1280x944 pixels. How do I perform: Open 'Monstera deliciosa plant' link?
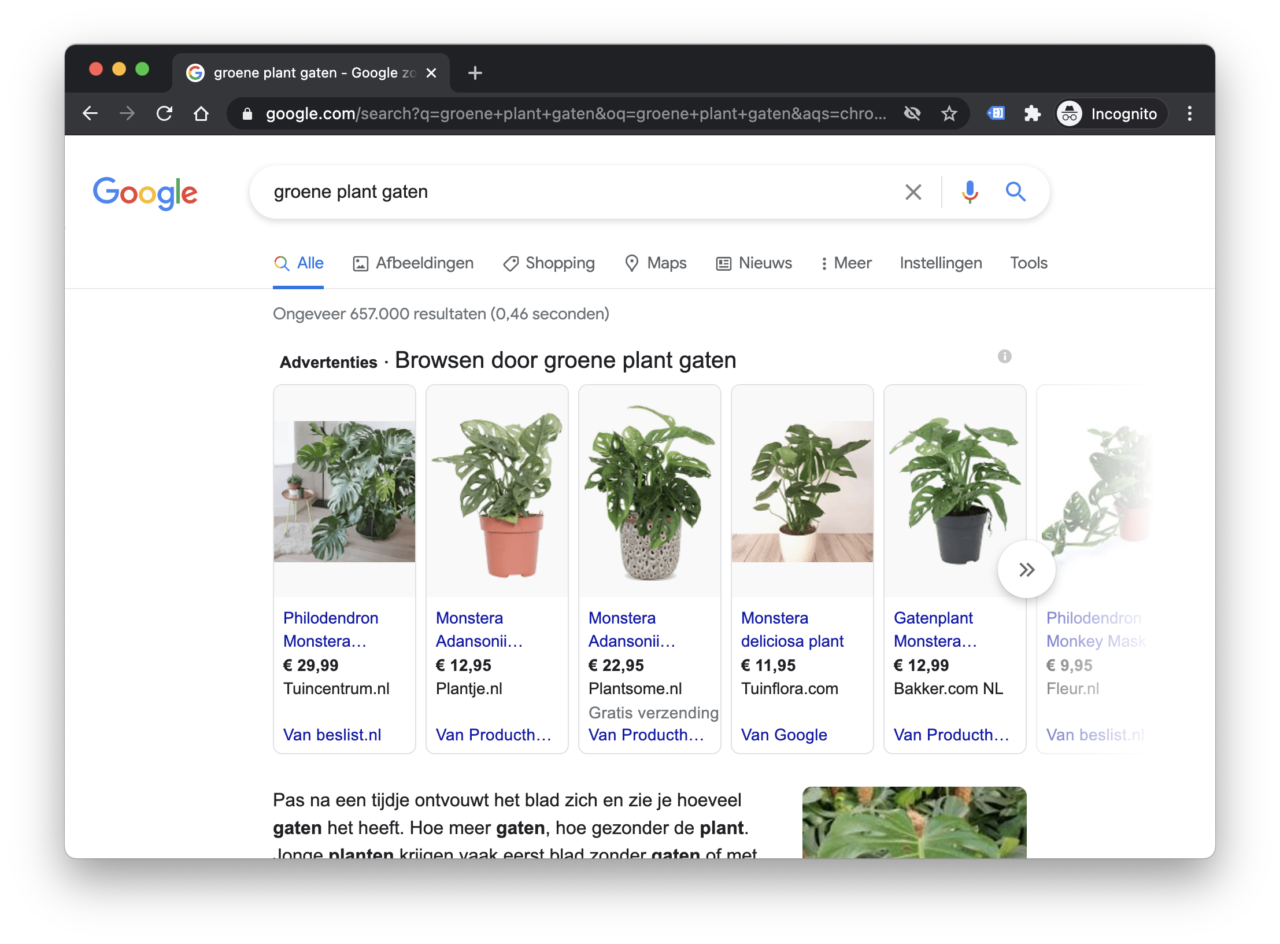point(792,629)
